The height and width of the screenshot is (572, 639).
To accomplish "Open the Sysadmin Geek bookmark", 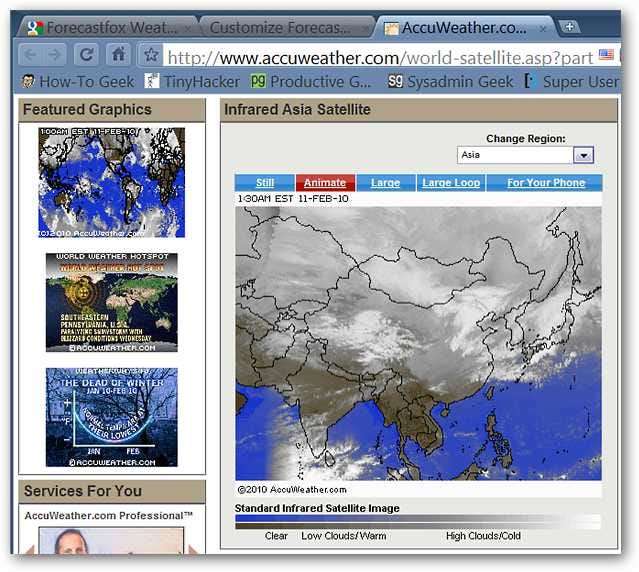I will 450,81.
